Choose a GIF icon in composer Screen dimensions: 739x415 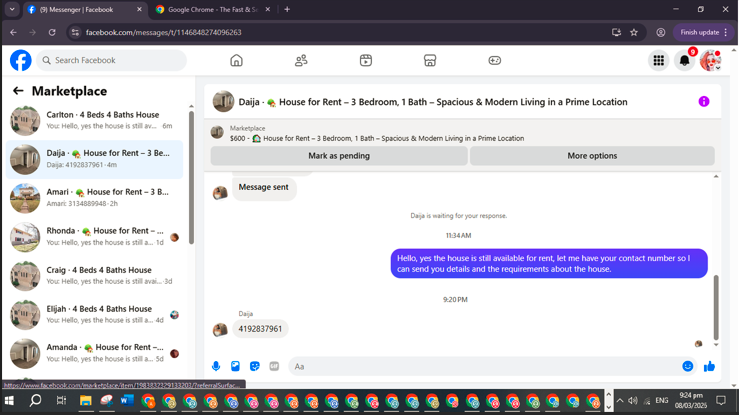(274, 366)
